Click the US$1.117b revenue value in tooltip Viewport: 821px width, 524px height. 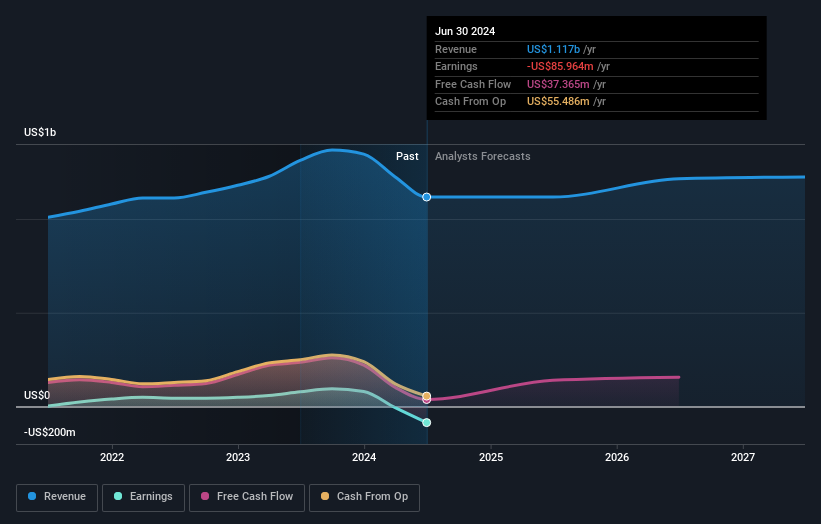553,49
